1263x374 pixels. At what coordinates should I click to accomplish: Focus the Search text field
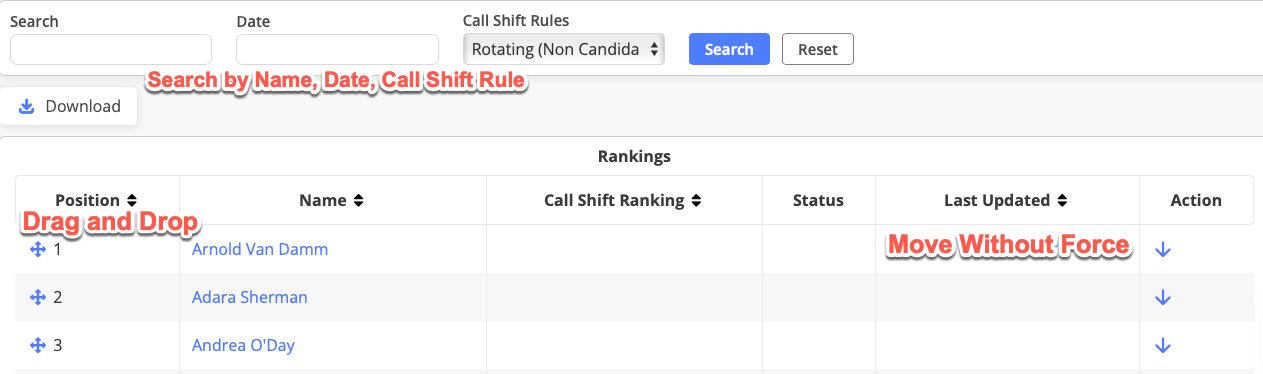pos(111,49)
